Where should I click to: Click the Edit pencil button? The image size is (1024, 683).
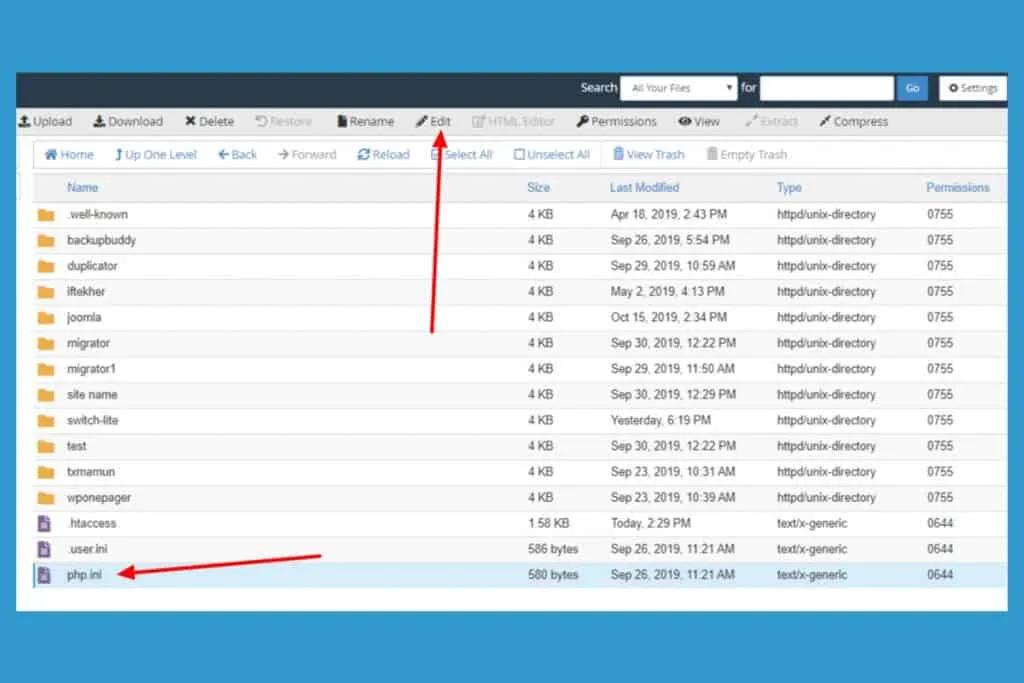coord(434,121)
